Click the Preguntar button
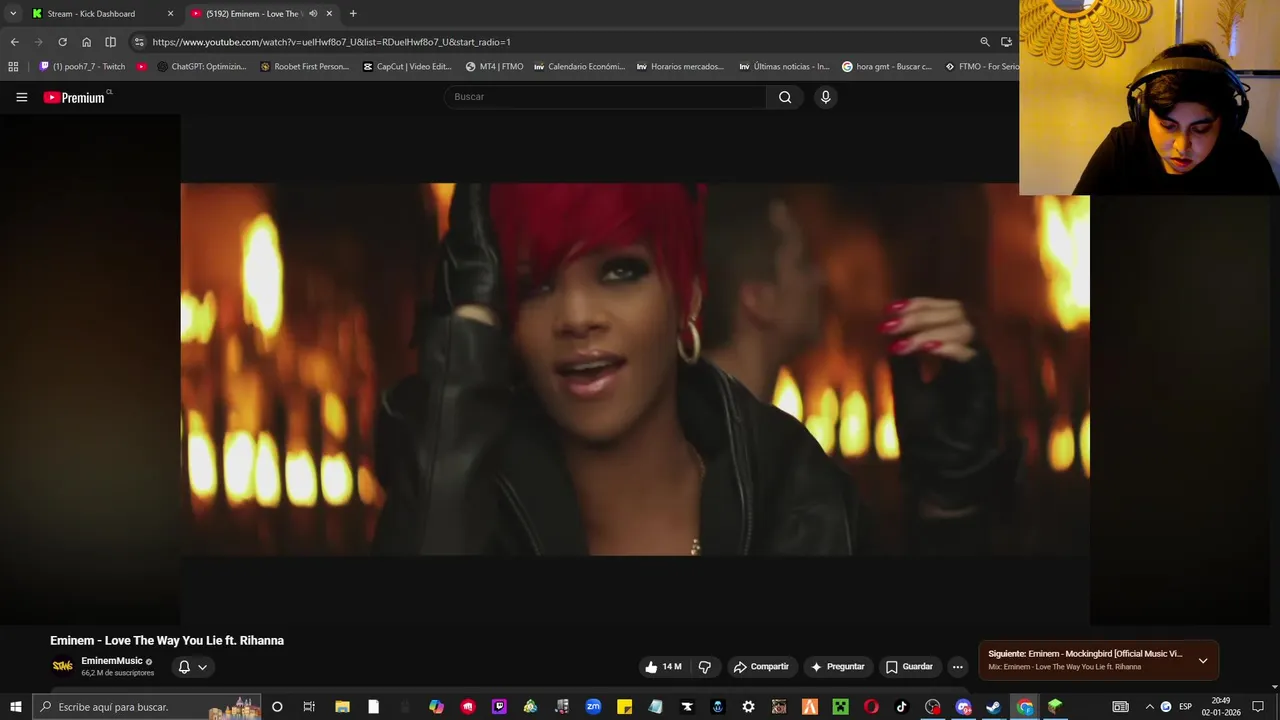 (x=838, y=667)
